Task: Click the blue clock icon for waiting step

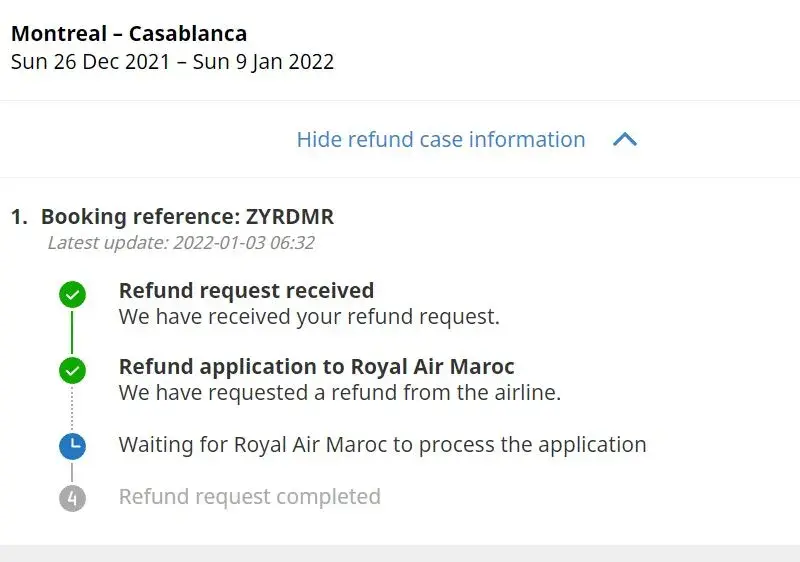Action: (x=72, y=447)
